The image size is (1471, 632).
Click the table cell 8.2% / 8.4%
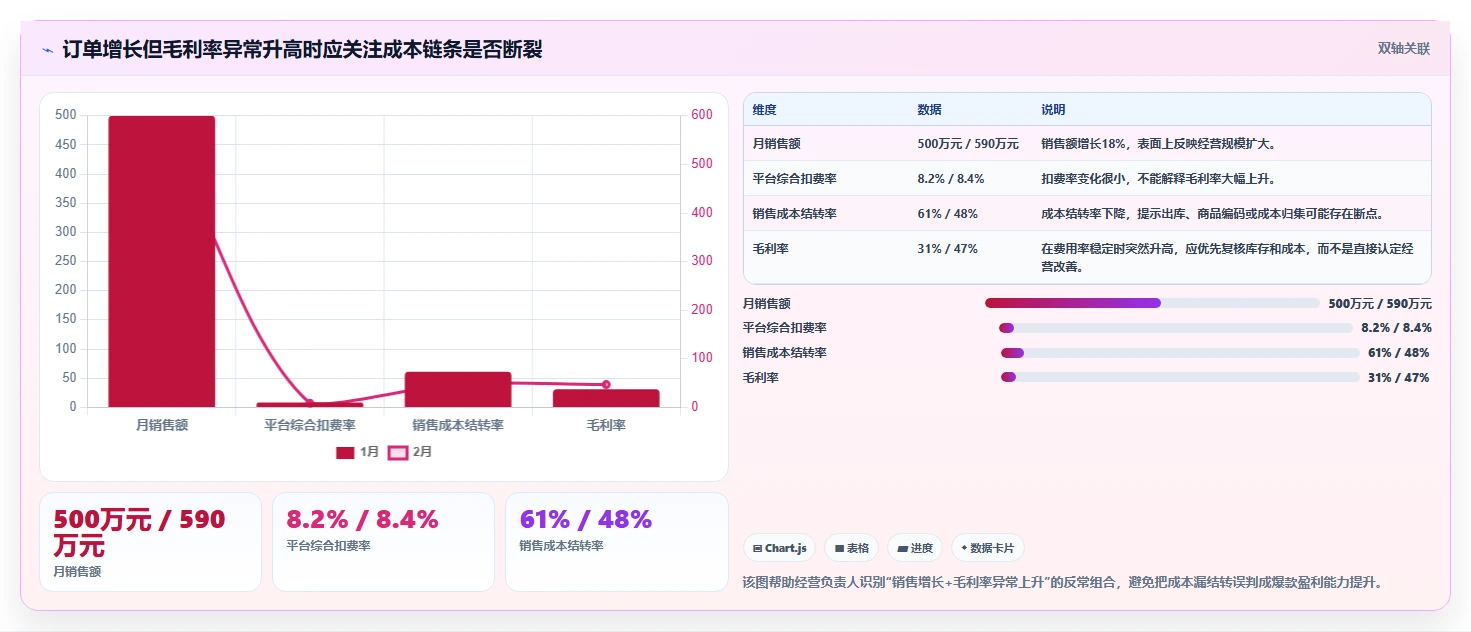tap(950, 179)
